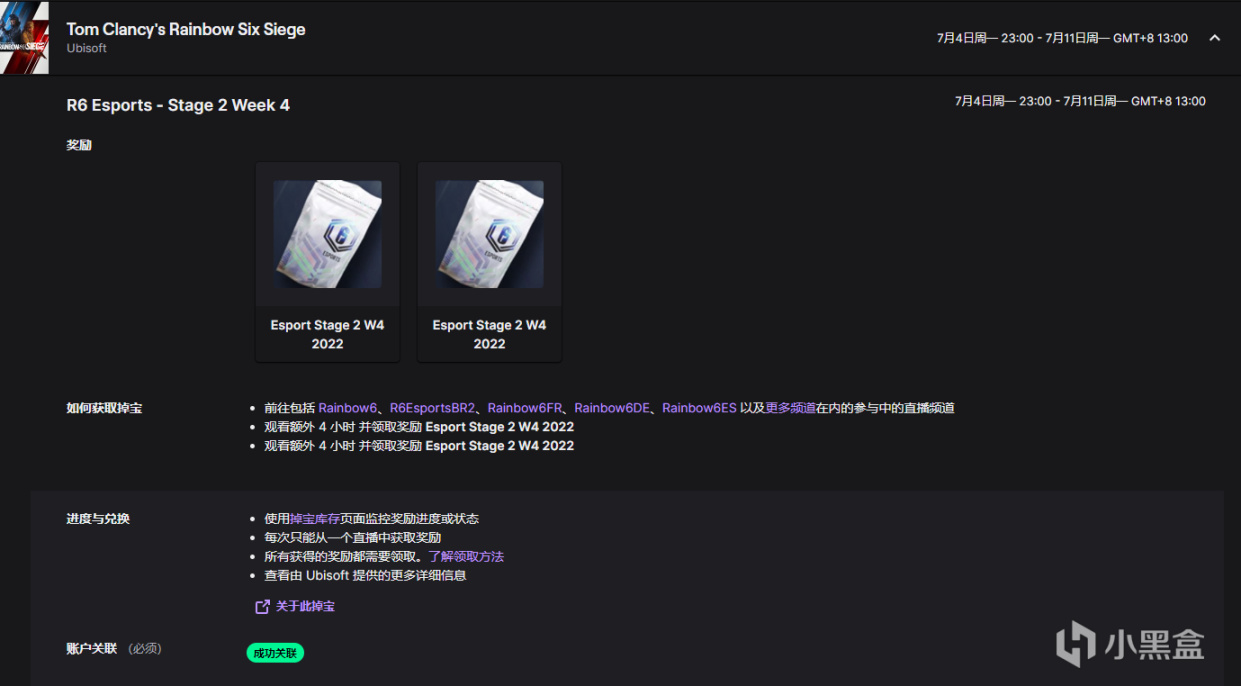Visit the Rainbow6DE channel link
1241x686 pixels.
click(x=612, y=408)
